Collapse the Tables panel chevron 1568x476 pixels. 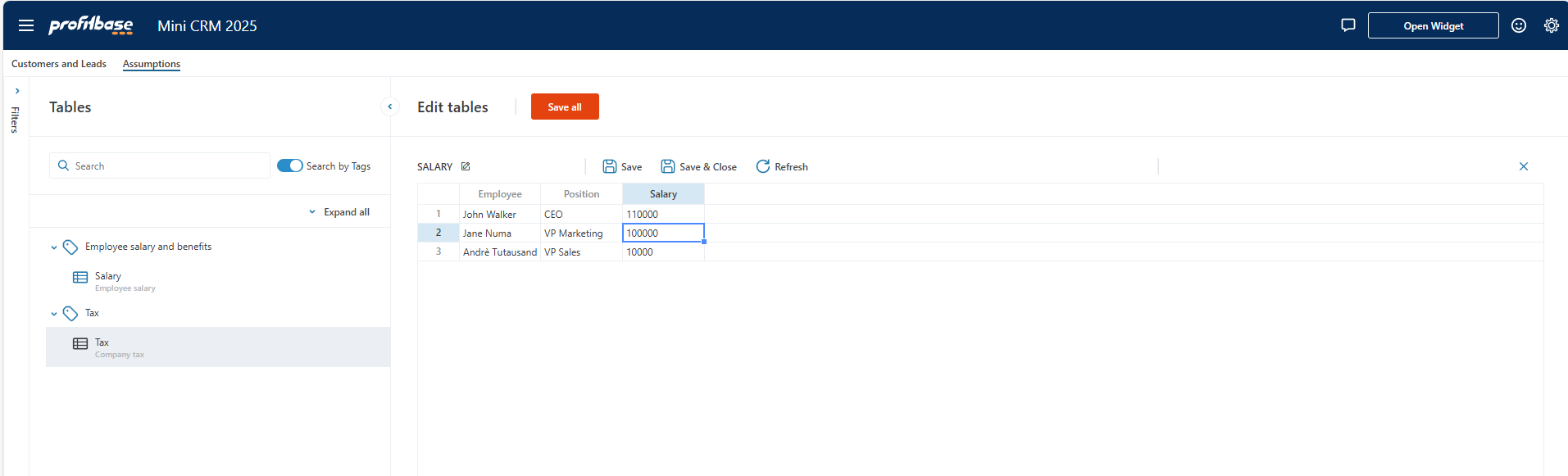point(390,107)
